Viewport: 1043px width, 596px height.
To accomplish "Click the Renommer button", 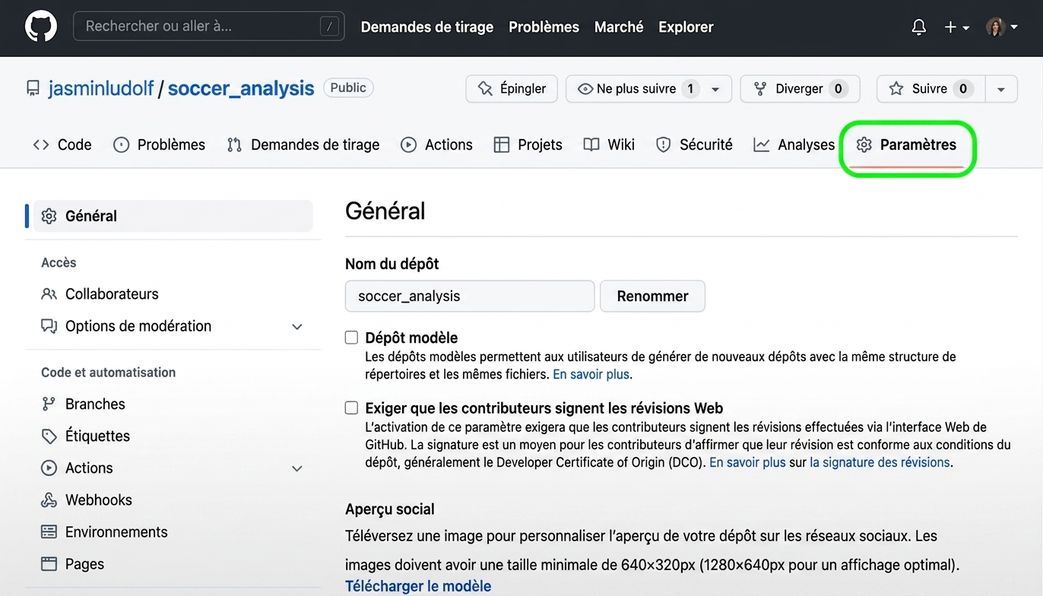I will coord(653,296).
